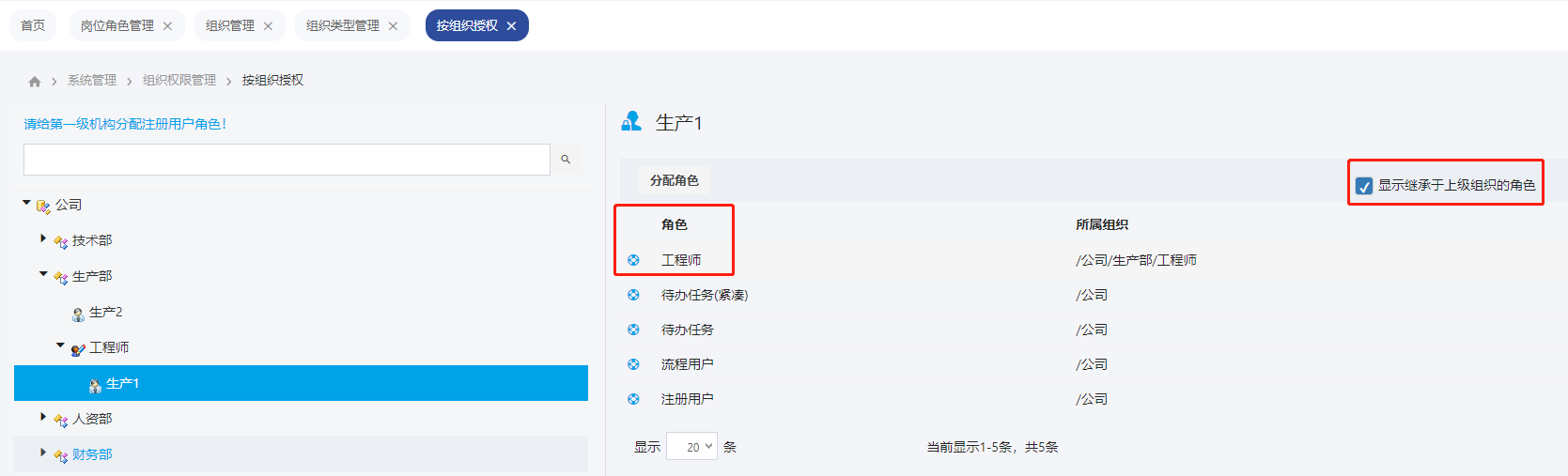Click the icon beside 注册用户 row

click(633, 399)
